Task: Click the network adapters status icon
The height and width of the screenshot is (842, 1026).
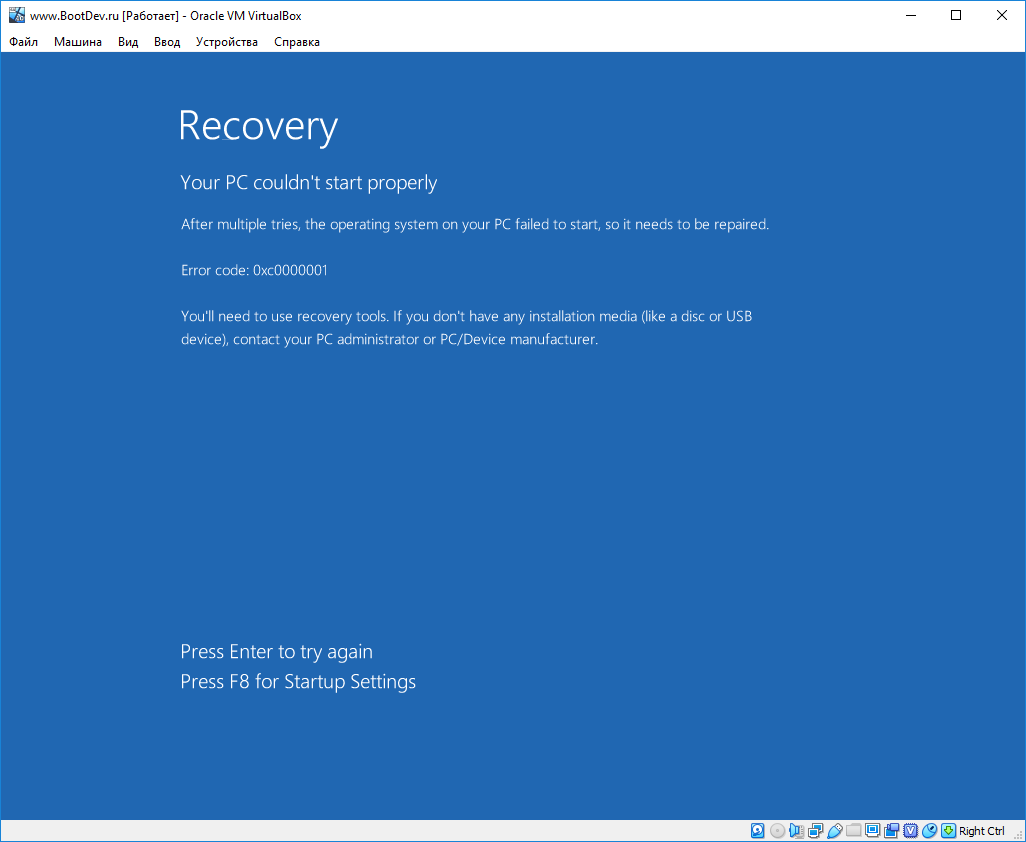Action: 815,831
